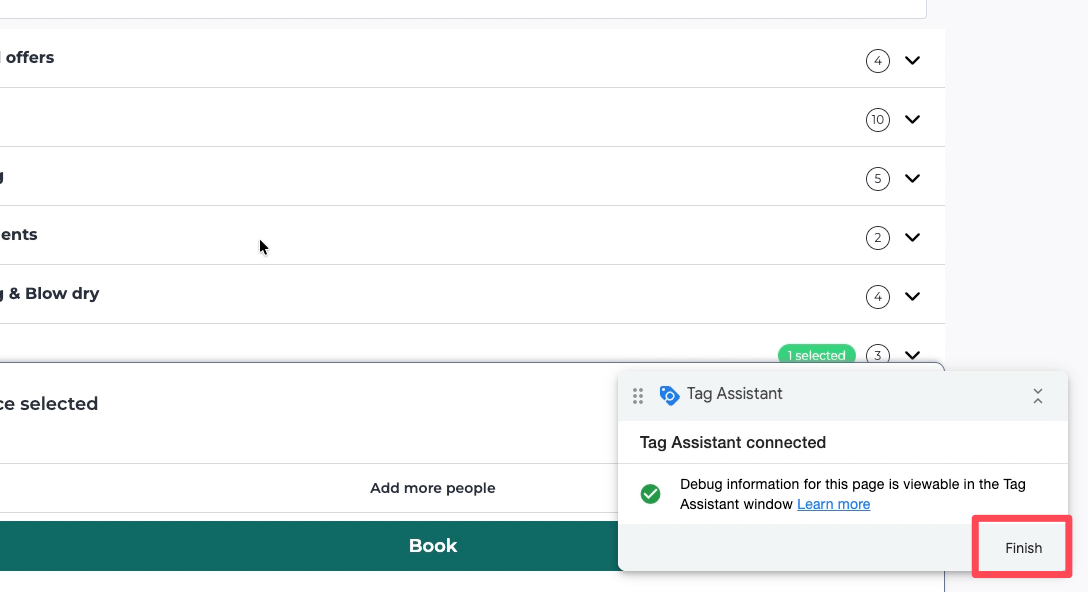Click the count badge showing 2
Image resolution: width=1088 pixels, height=592 pixels.
click(x=877, y=238)
